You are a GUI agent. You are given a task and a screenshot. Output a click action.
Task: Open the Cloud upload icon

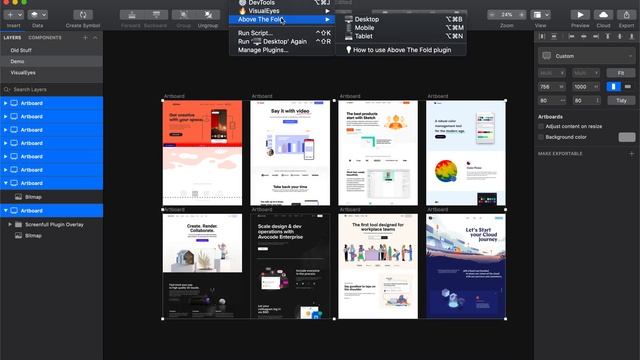click(603, 15)
